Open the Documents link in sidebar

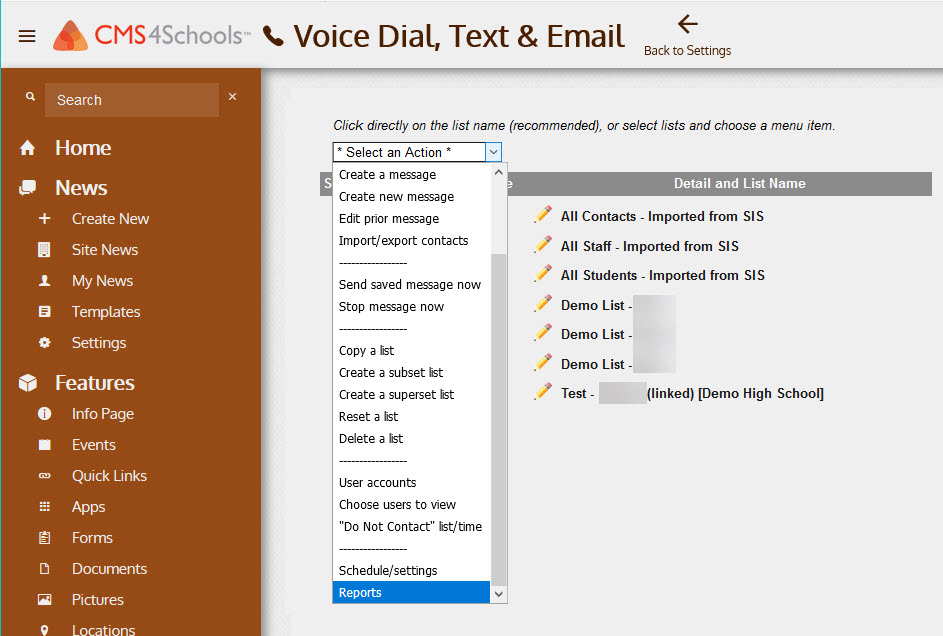(109, 569)
